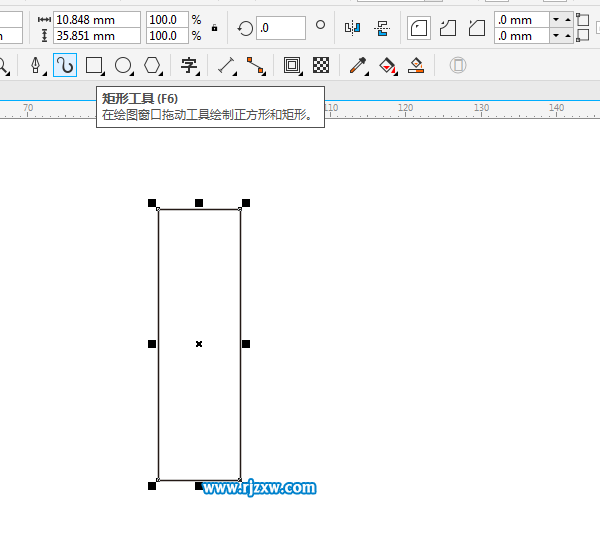Viewport: 600px width, 541px height.
Task: Select the Connector tool
Action: pyautogui.click(x=256, y=66)
